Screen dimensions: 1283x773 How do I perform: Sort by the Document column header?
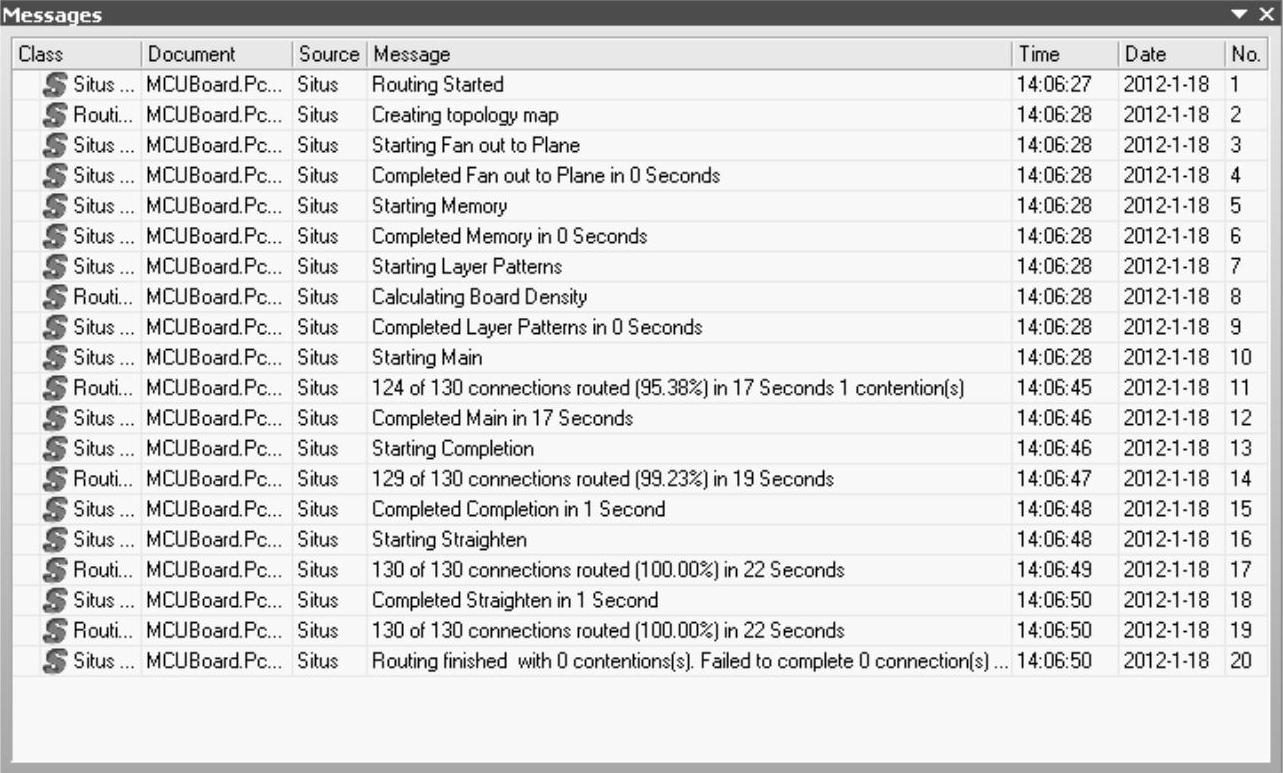216,54
